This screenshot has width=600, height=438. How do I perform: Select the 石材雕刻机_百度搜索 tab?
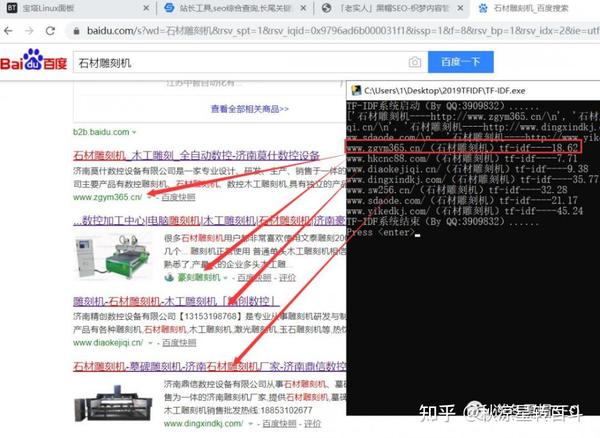coord(536,8)
